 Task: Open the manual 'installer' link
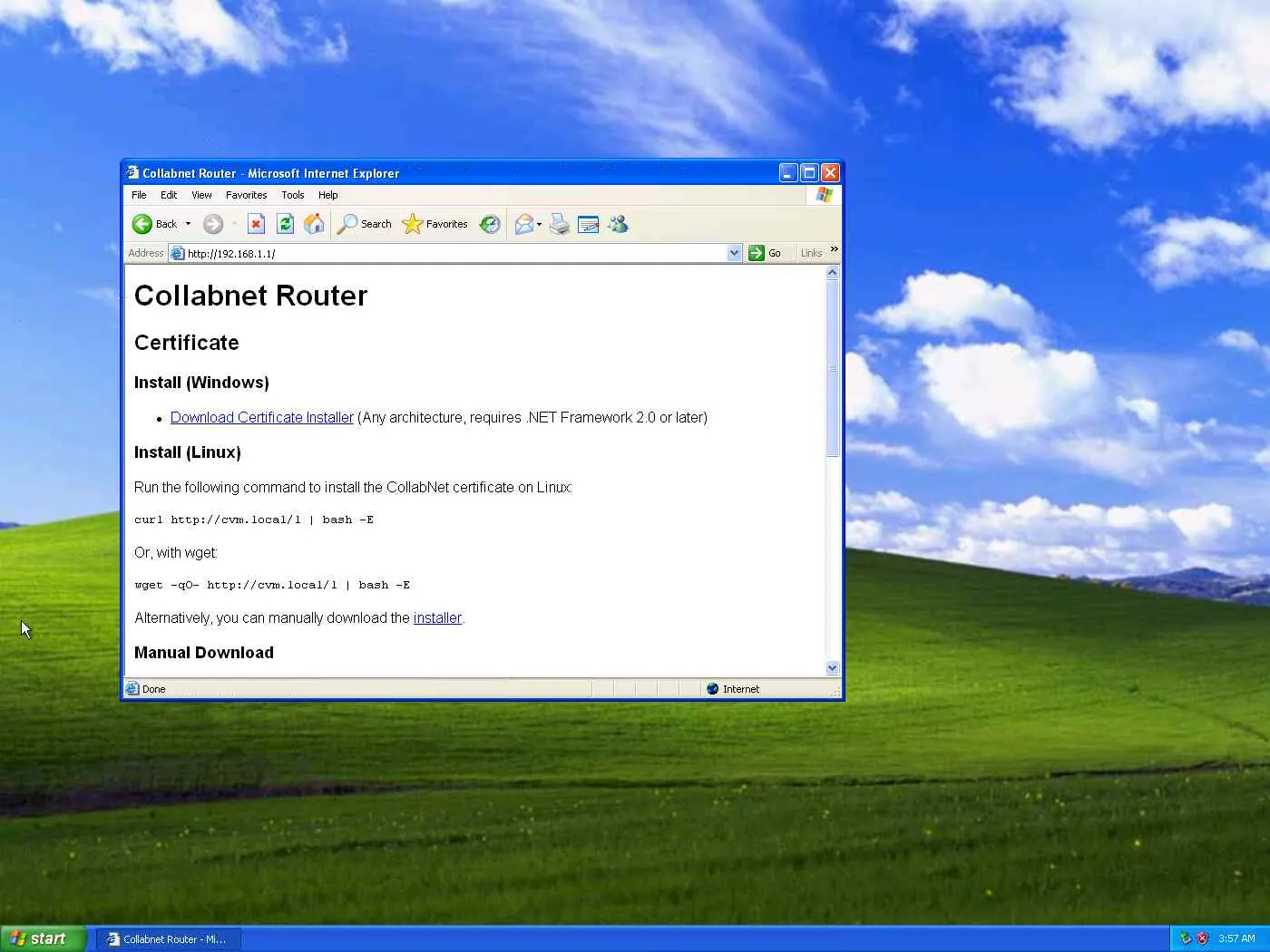(437, 617)
